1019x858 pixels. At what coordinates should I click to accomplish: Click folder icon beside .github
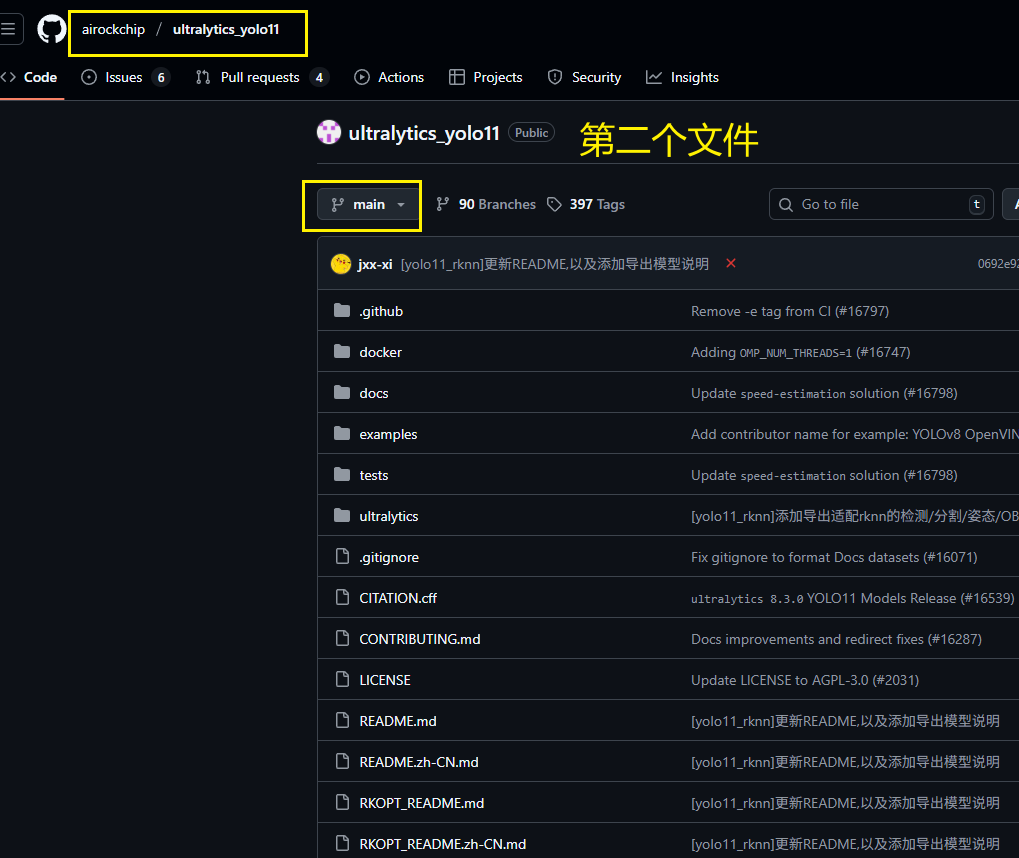pos(342,311)
